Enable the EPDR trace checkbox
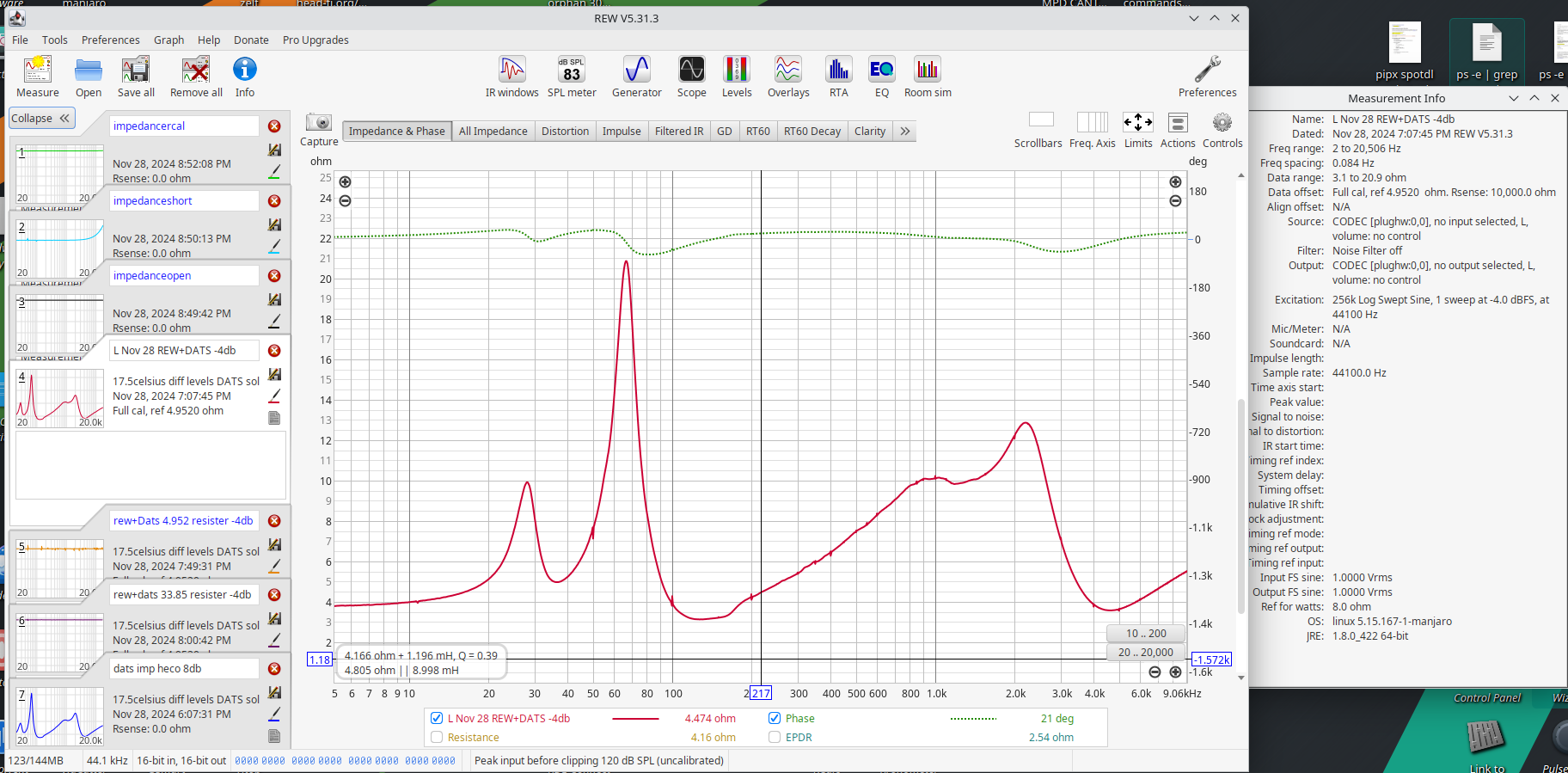Image resolution: width=1568 pixels, height=773 pixels. pos(775,737)
